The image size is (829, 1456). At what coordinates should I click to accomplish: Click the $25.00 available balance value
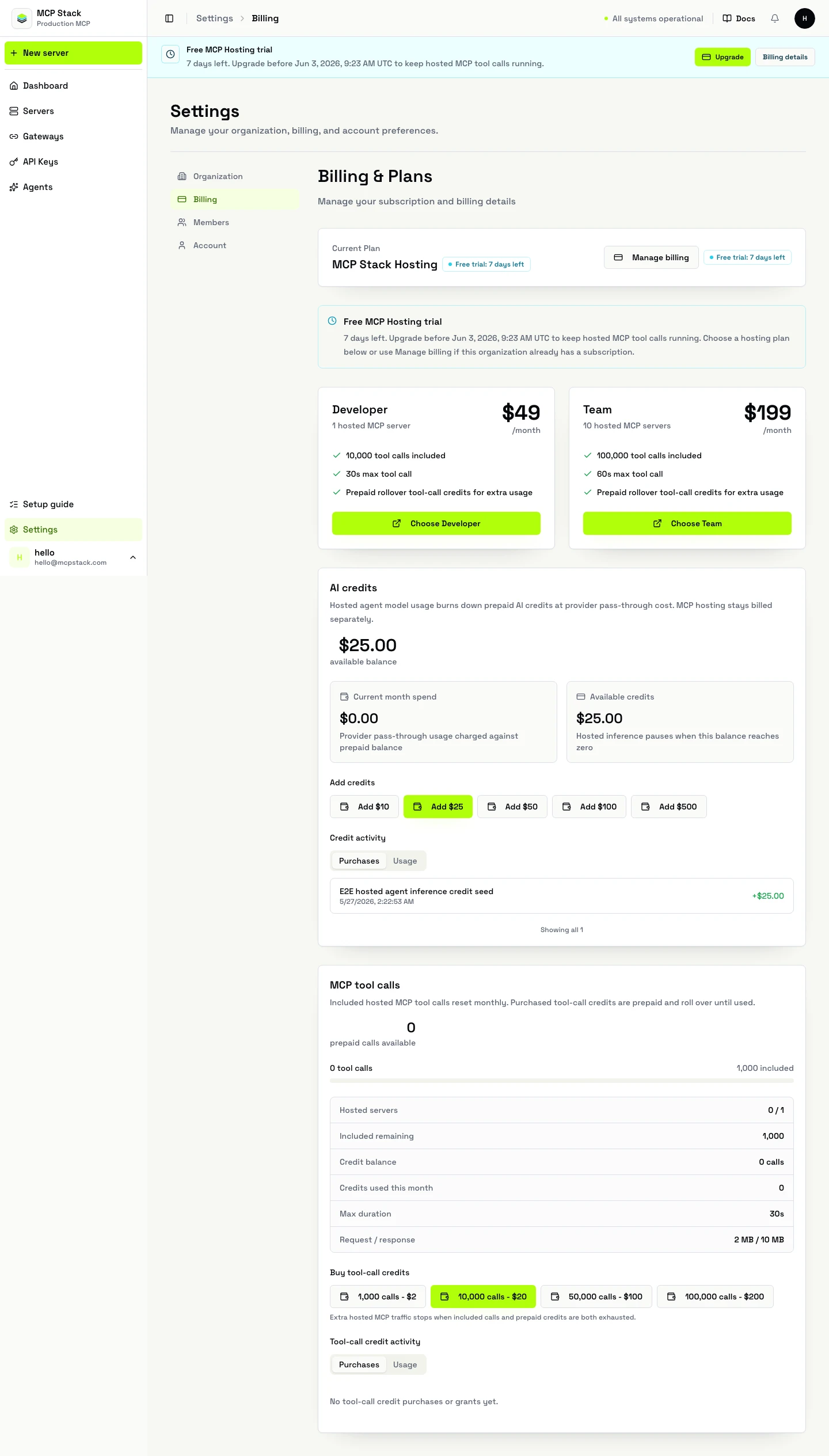(x=368, y=645)
